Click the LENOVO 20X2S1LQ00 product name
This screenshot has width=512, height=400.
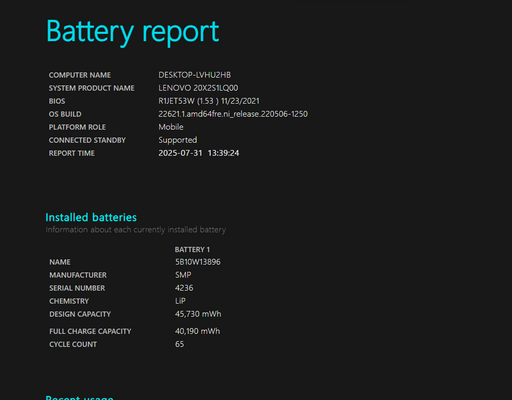coord(198,88)
